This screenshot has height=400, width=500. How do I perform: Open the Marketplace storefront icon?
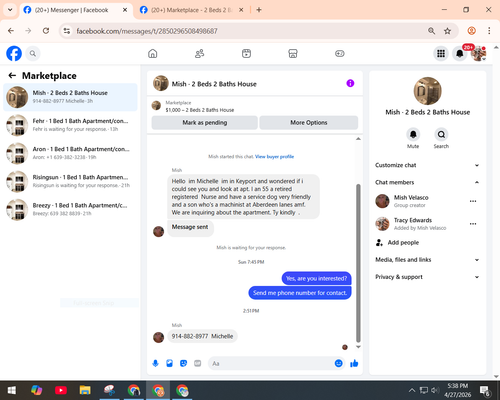293,53
